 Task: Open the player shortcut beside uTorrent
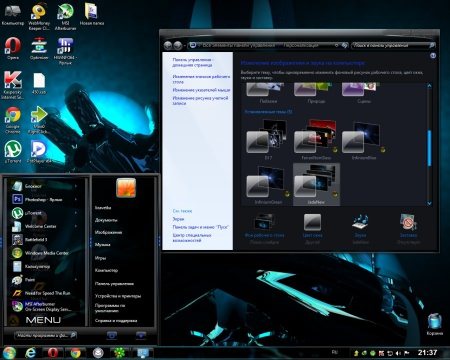point(39,152)
